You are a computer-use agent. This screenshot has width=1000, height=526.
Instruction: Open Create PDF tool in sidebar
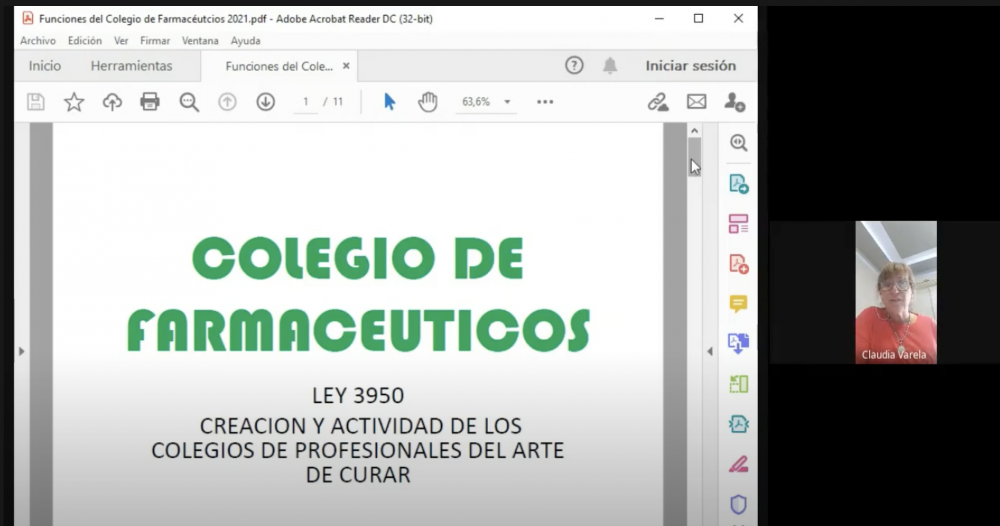pyautogui.click(x=739, y=264)
